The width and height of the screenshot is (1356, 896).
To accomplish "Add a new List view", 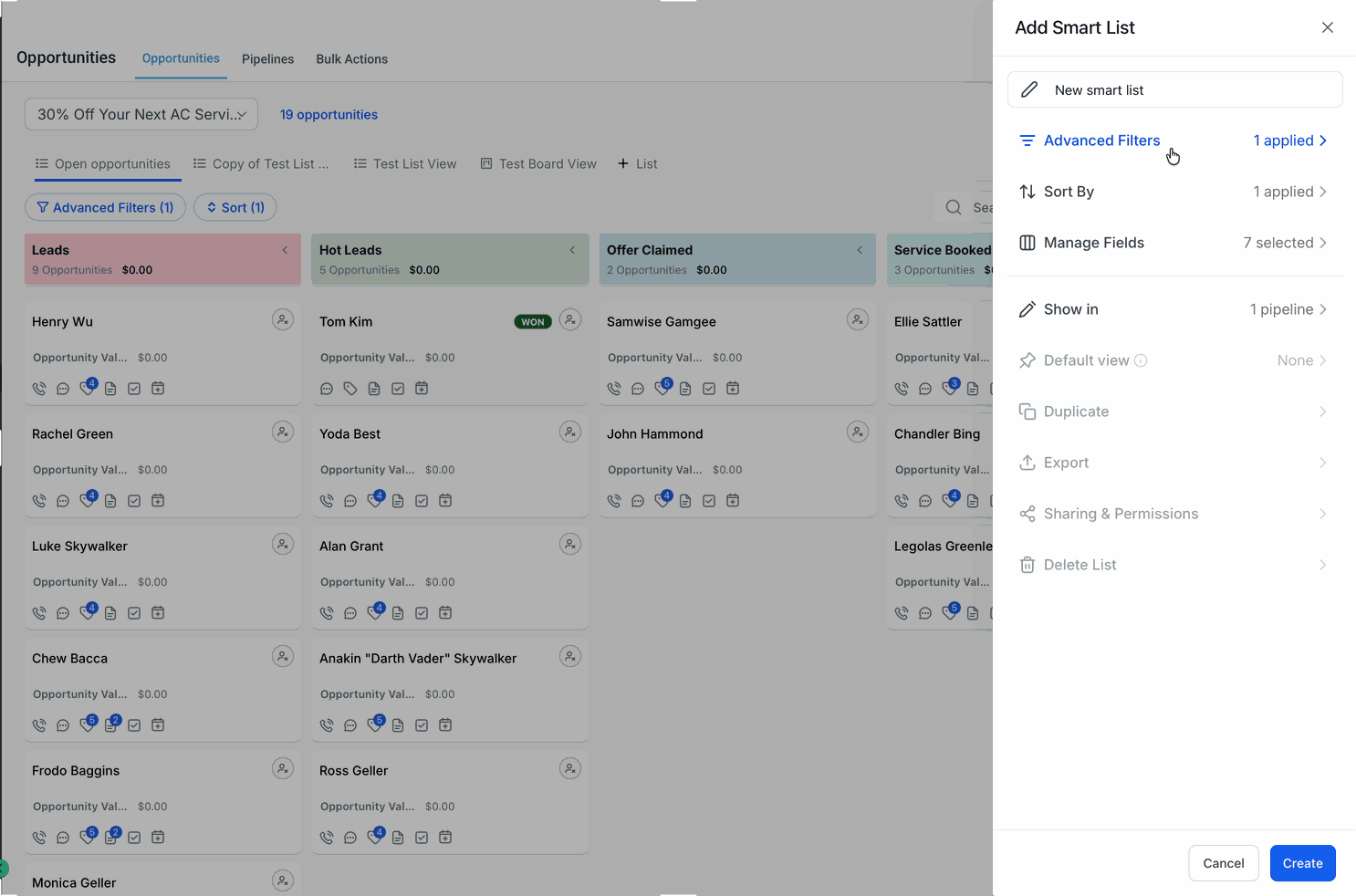I will click(x=638, y=164).
